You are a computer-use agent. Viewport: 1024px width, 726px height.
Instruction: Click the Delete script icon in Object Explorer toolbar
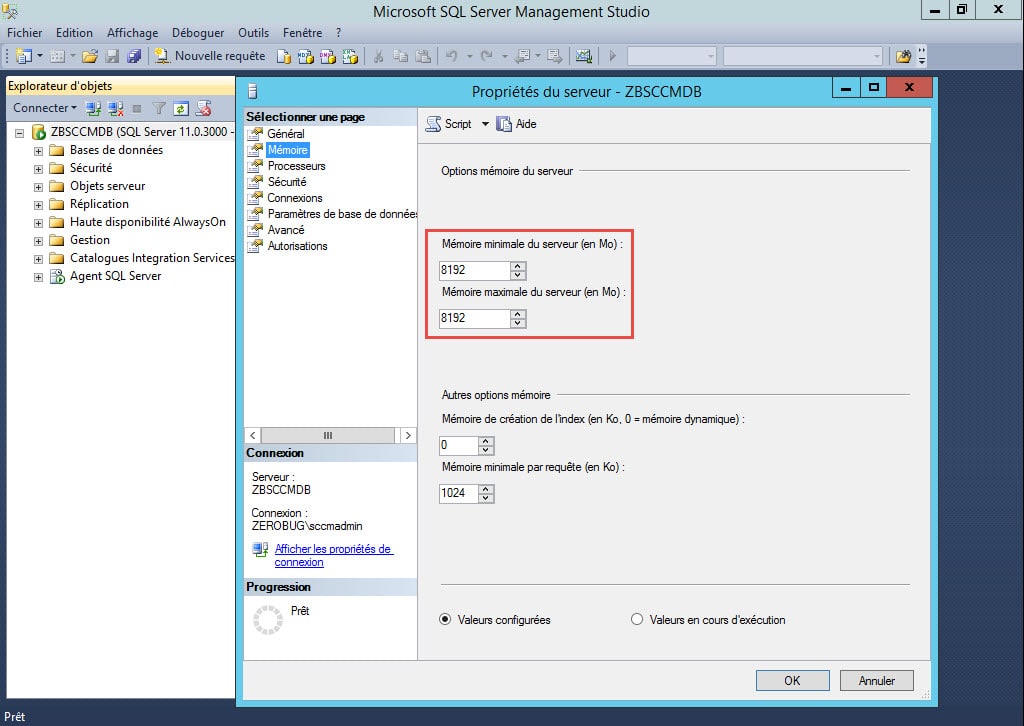204,108
